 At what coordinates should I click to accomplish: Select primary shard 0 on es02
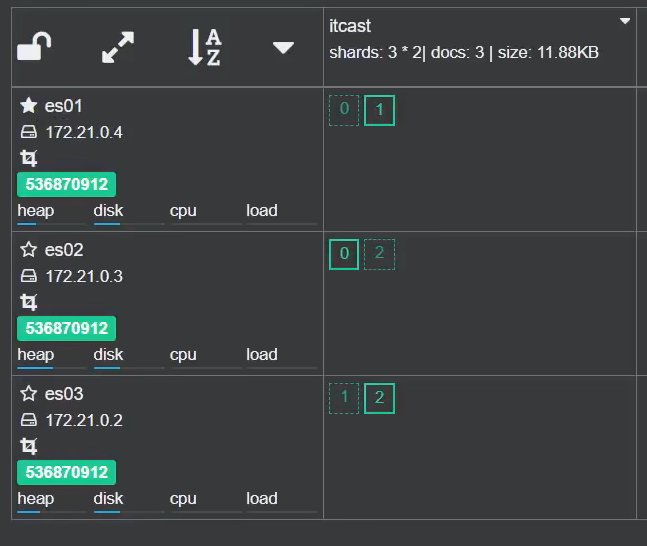344,254
